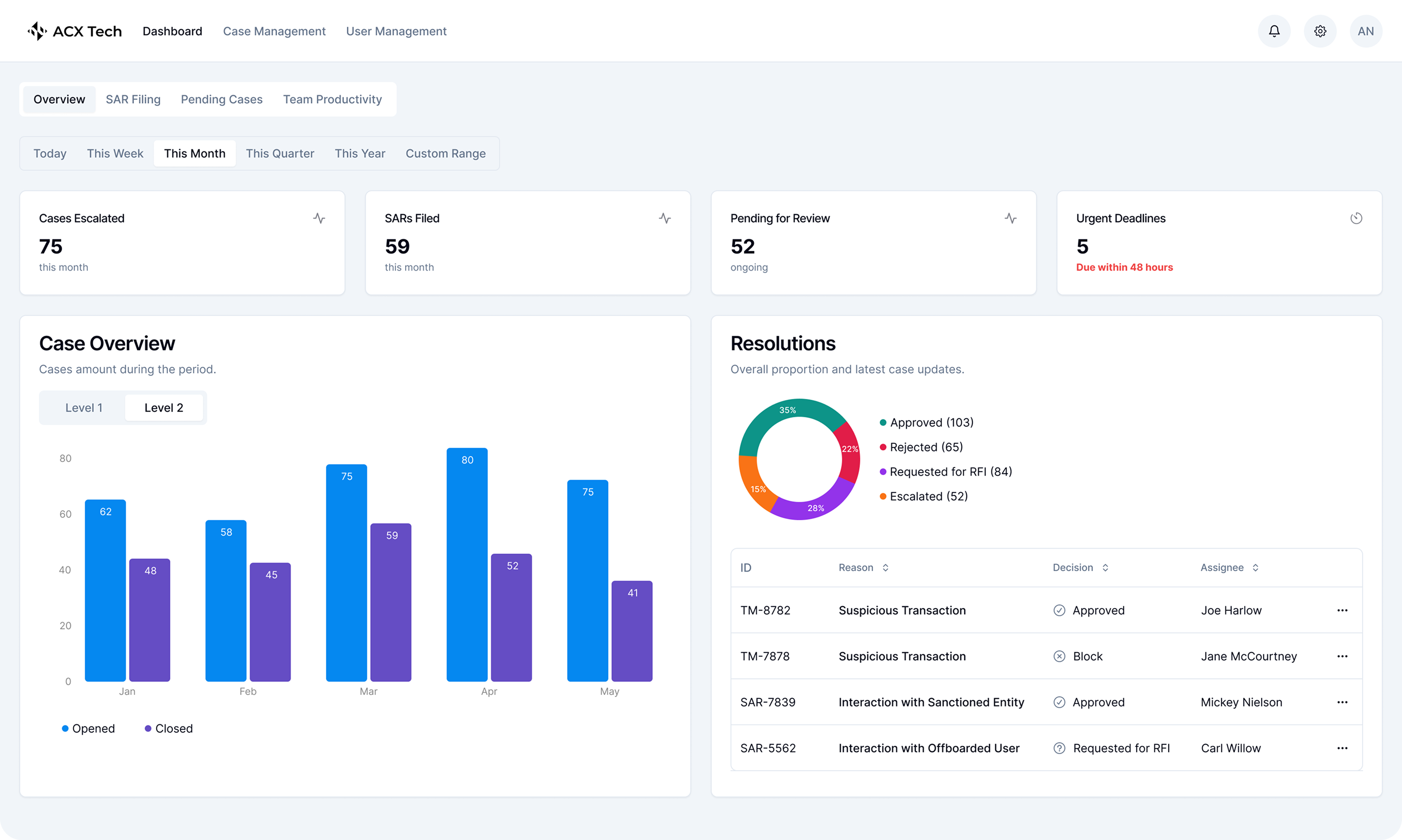
Task: Choose Custom Range date filter
Action: point(445,153)
